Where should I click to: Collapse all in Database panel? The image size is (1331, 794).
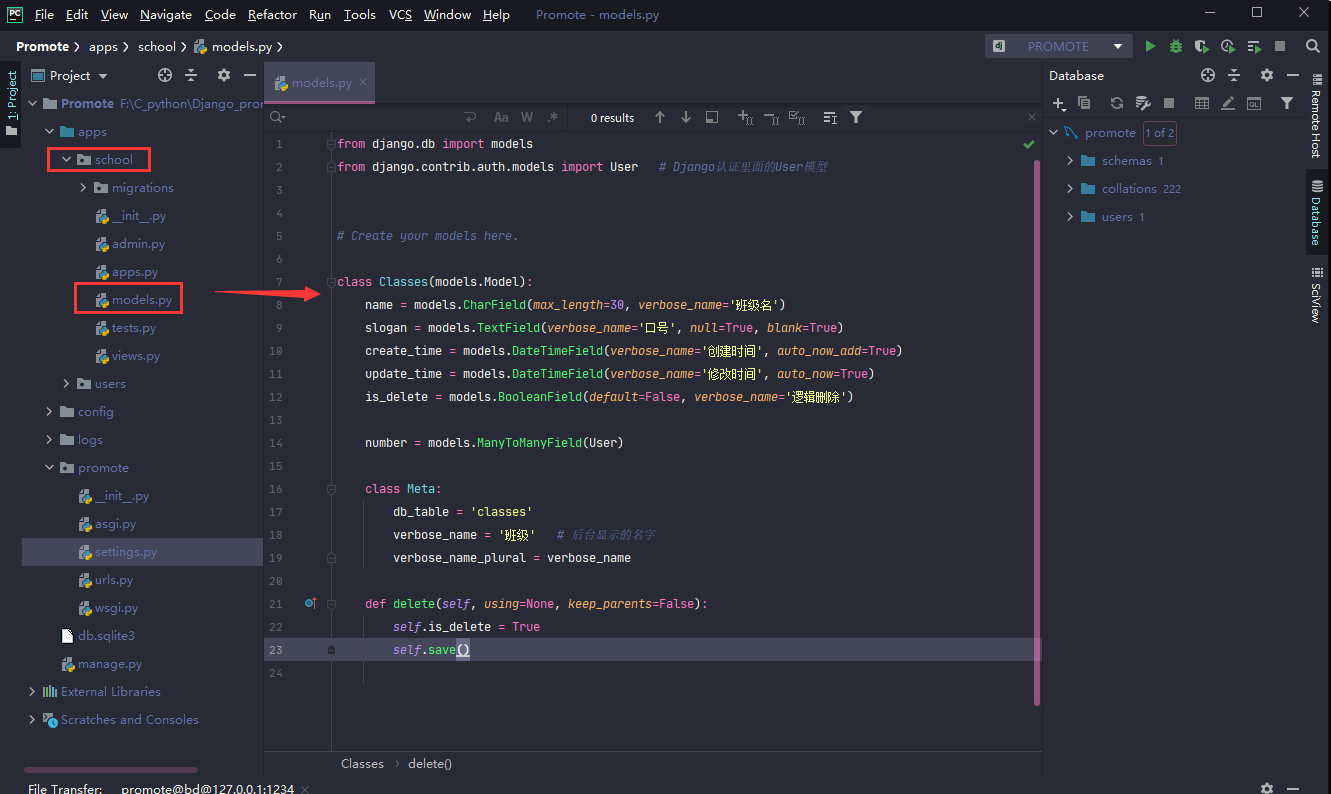pos(1234,75)
